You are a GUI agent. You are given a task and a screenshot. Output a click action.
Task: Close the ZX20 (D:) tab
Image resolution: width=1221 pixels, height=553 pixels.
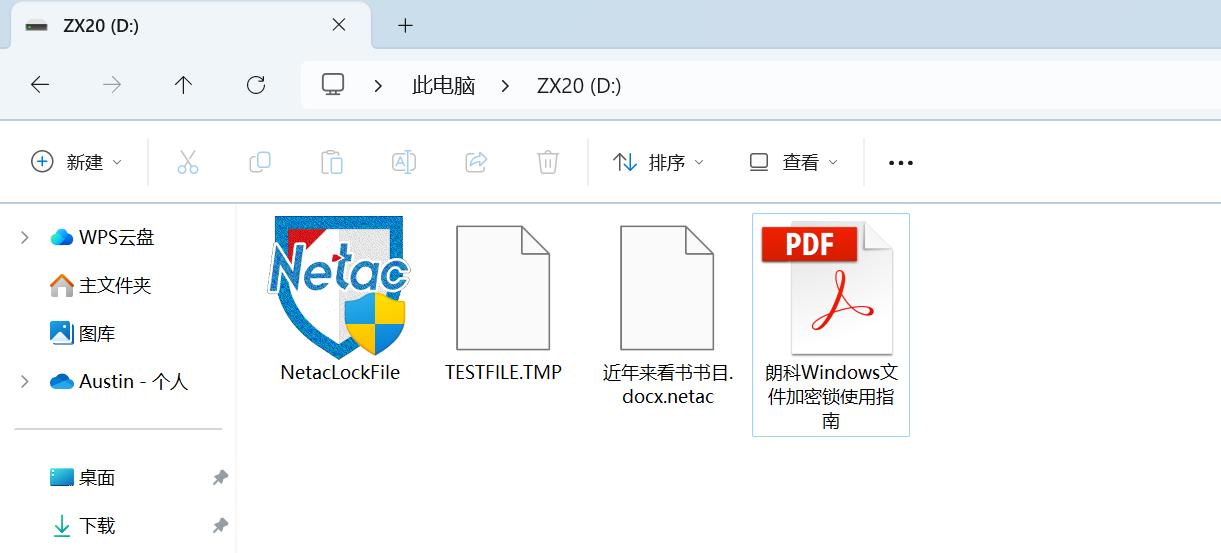point(339,26)
